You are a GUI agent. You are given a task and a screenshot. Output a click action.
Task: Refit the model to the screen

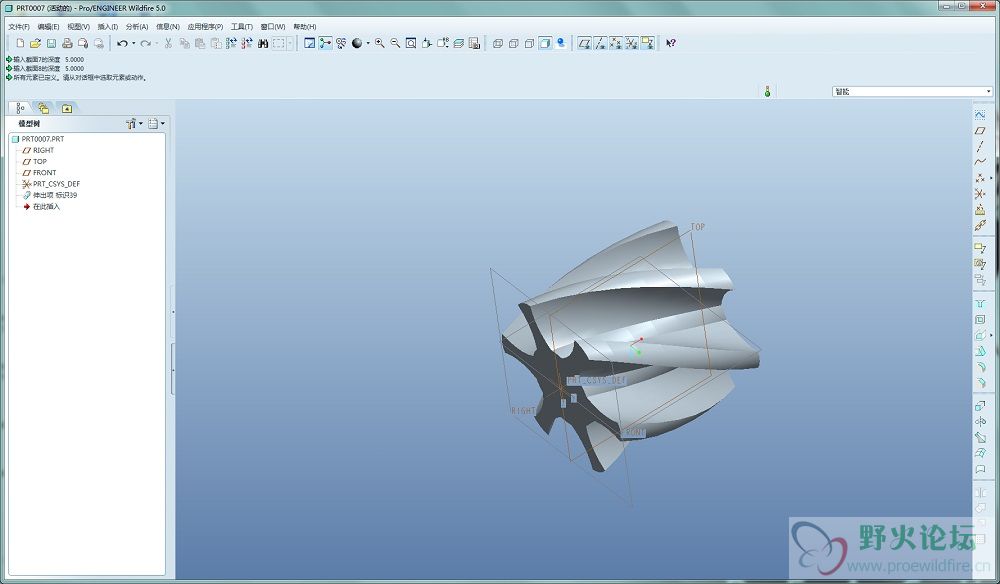tap(411, 43)
